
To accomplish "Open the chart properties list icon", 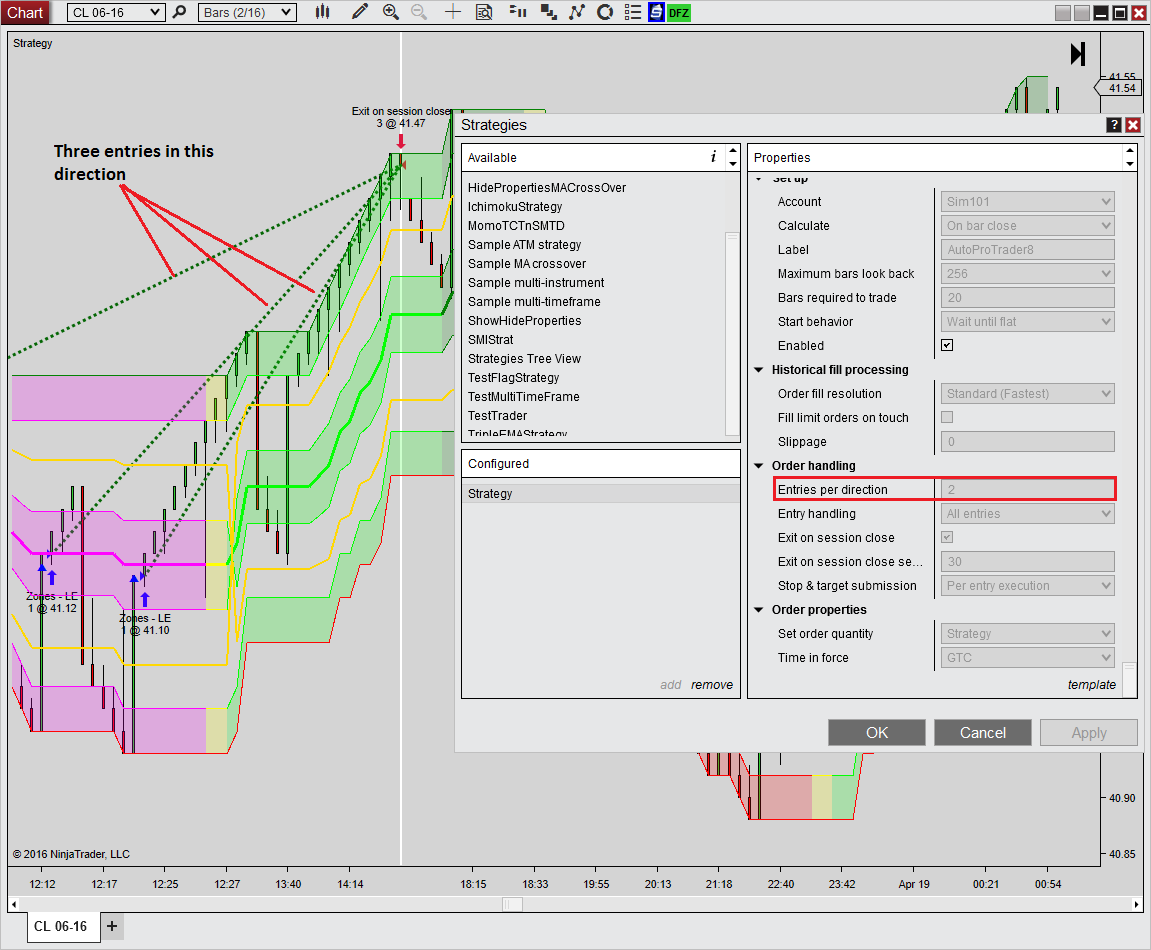I will 633,12.
